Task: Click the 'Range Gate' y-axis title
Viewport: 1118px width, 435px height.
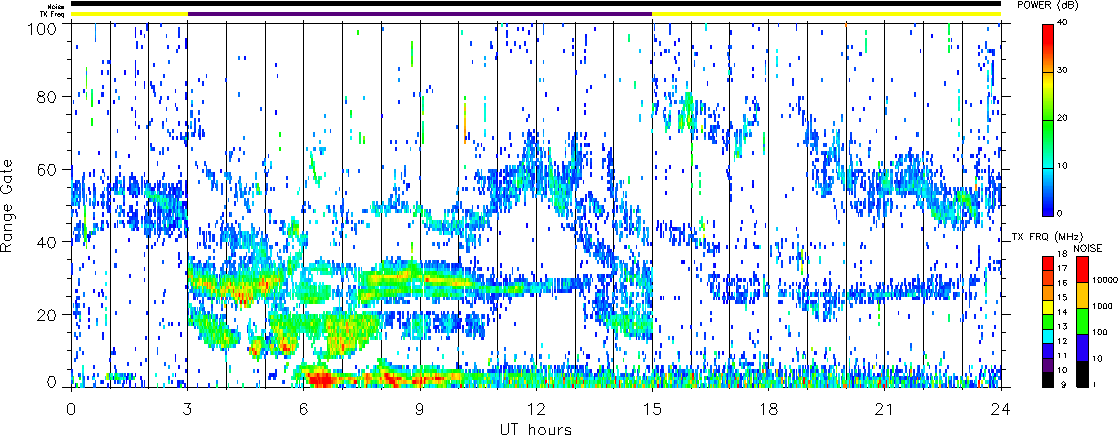Action: pos(6,208)
